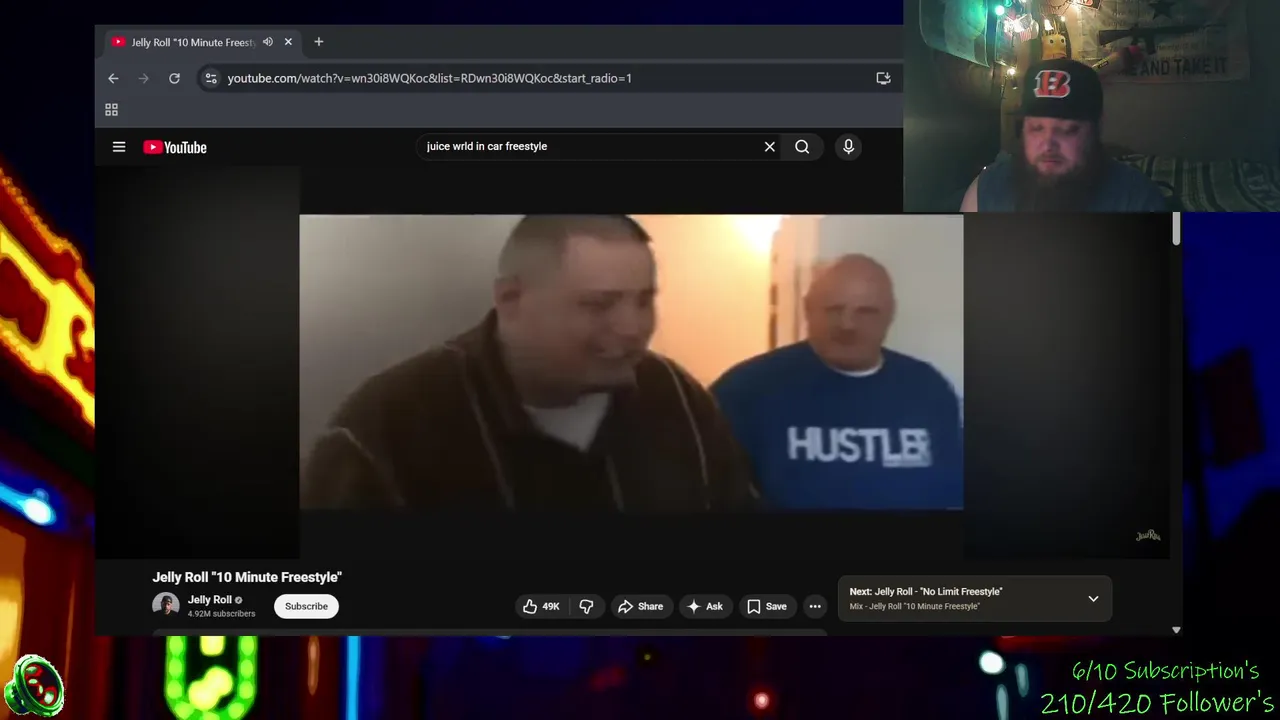Clear the search box with X

pos(770,147)
